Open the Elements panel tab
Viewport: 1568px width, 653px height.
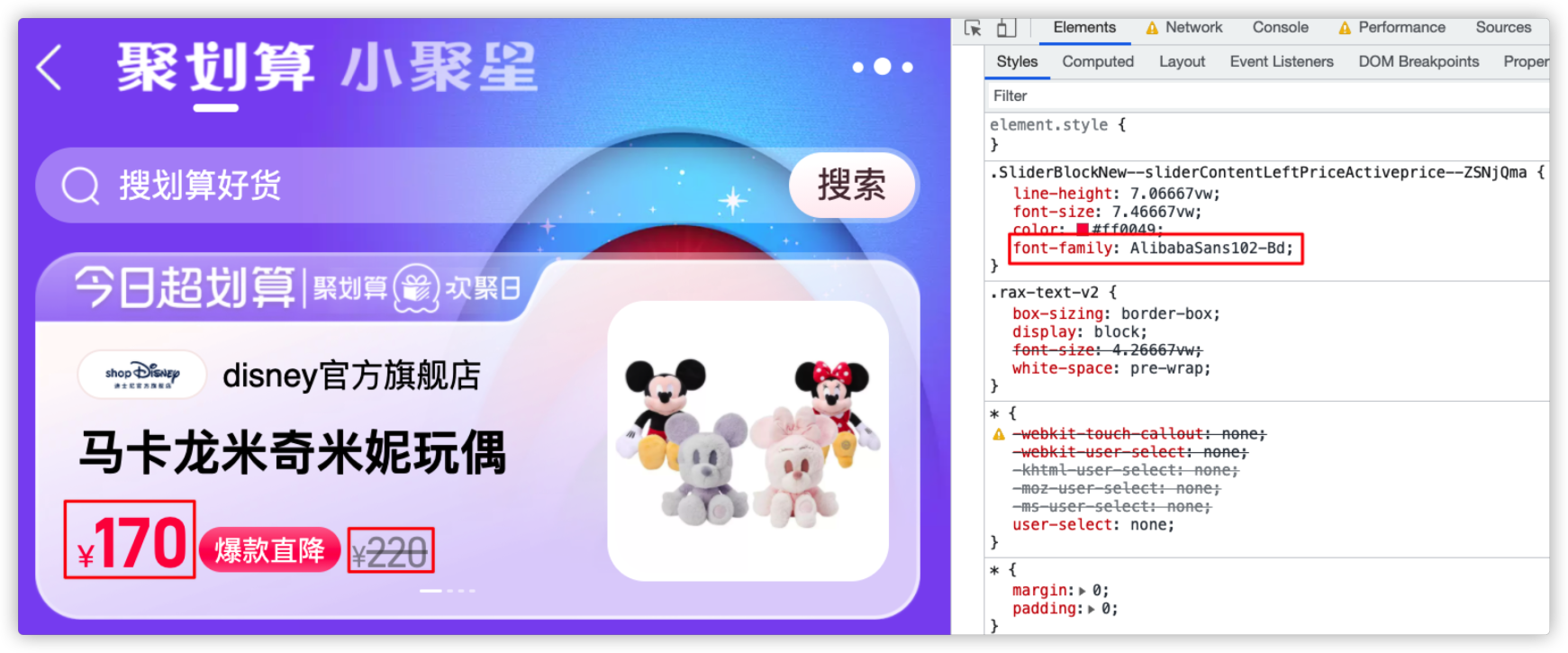pos(1084,28)
